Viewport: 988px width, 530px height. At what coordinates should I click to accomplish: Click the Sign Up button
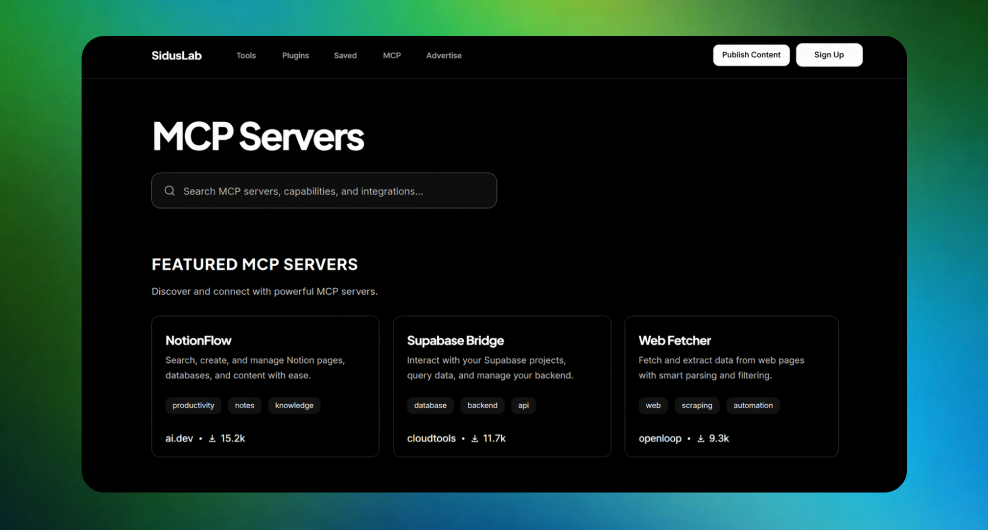pos(829,55)
